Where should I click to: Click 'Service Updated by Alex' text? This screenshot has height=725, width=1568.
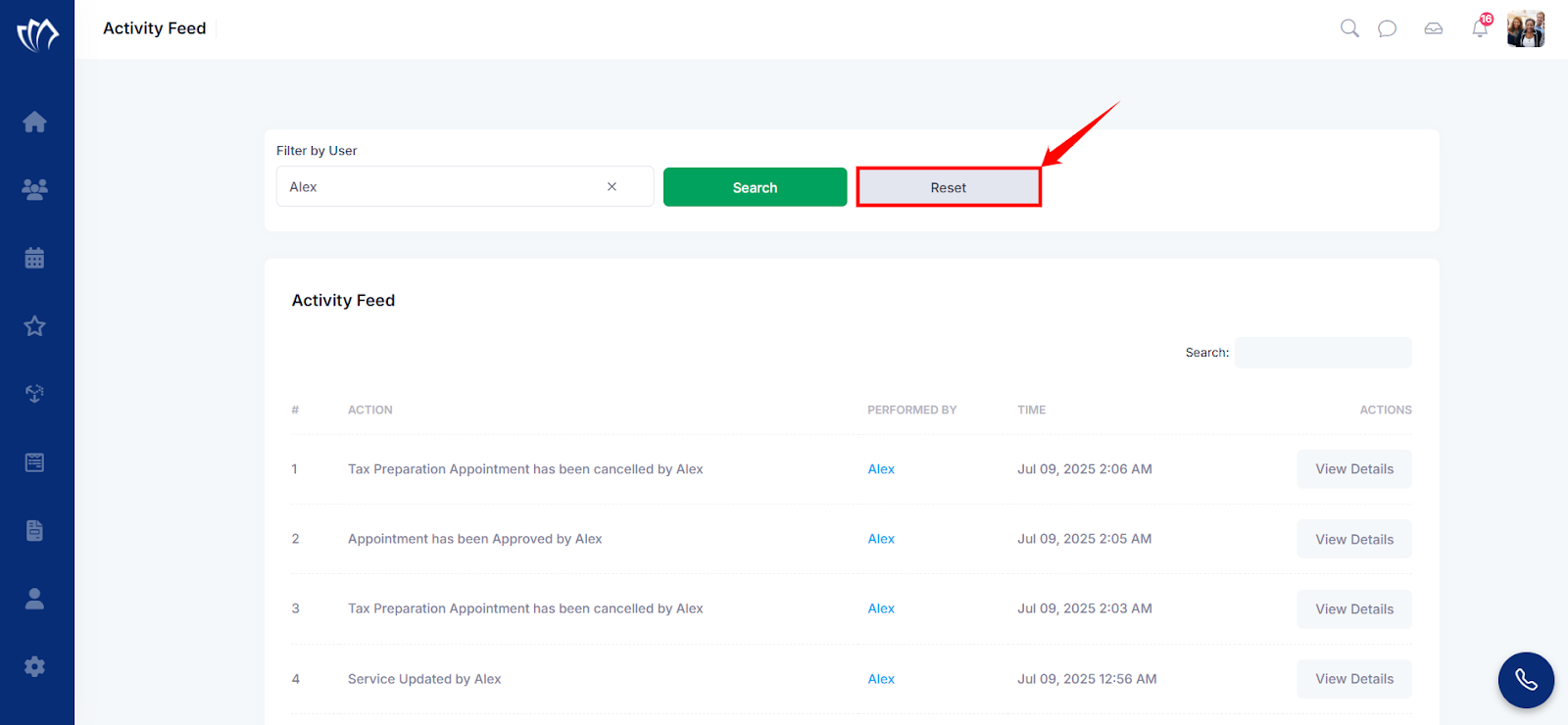(x=424, y=679)
